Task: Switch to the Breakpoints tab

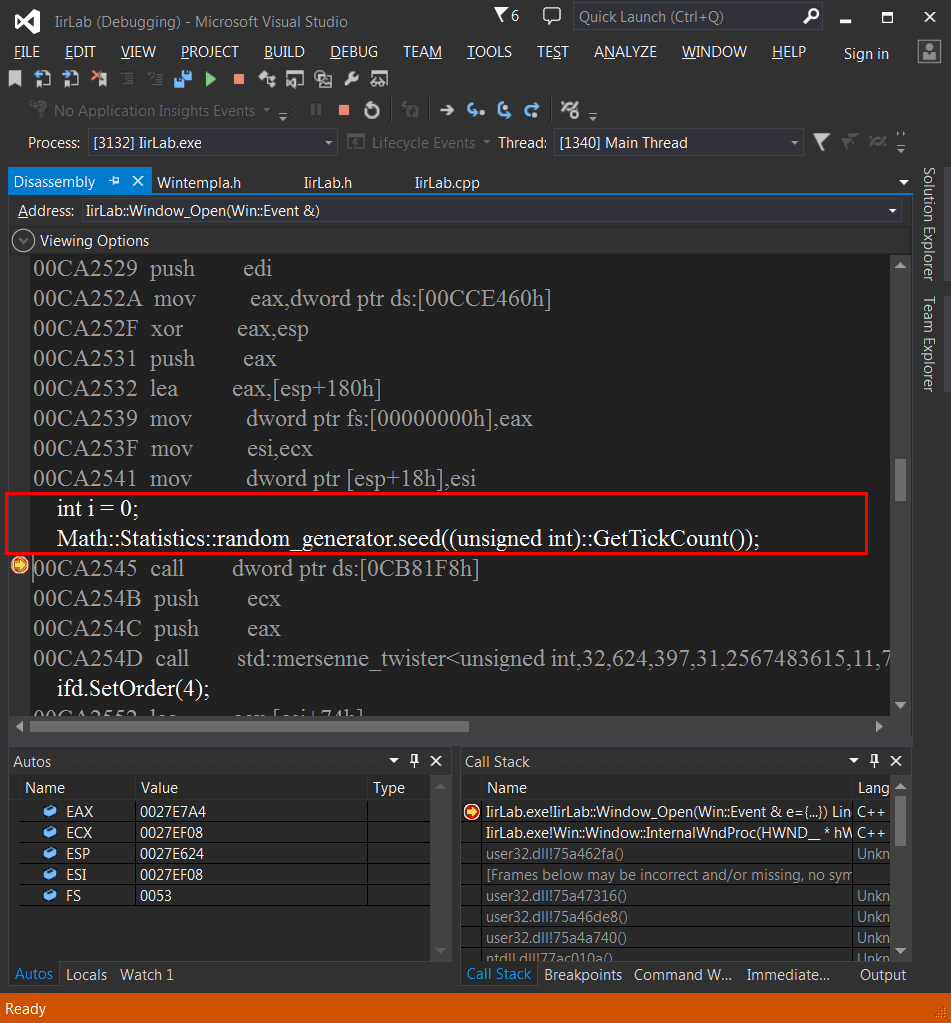Action: pos(583,975)
